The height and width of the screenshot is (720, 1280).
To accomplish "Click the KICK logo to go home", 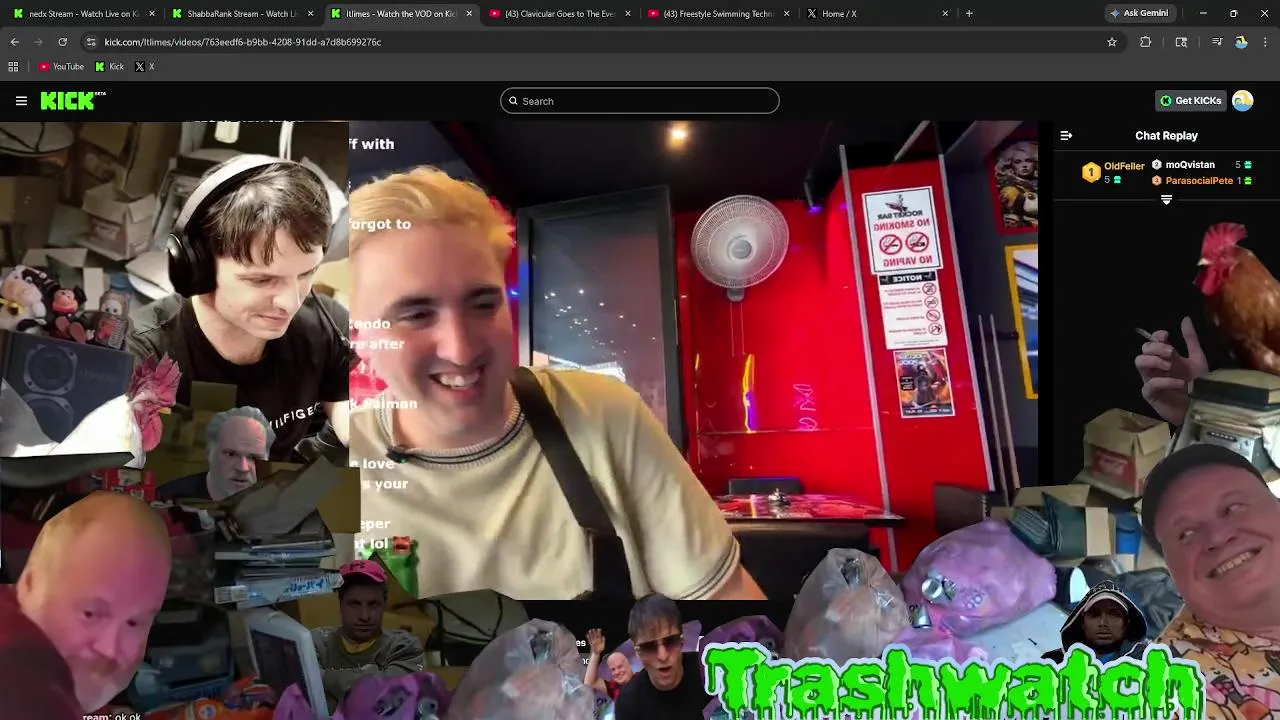I will point(73,100).
